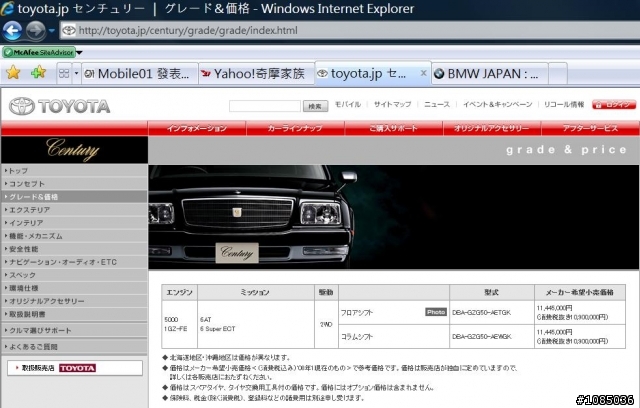Open the モバイル link

click(348, 104)
